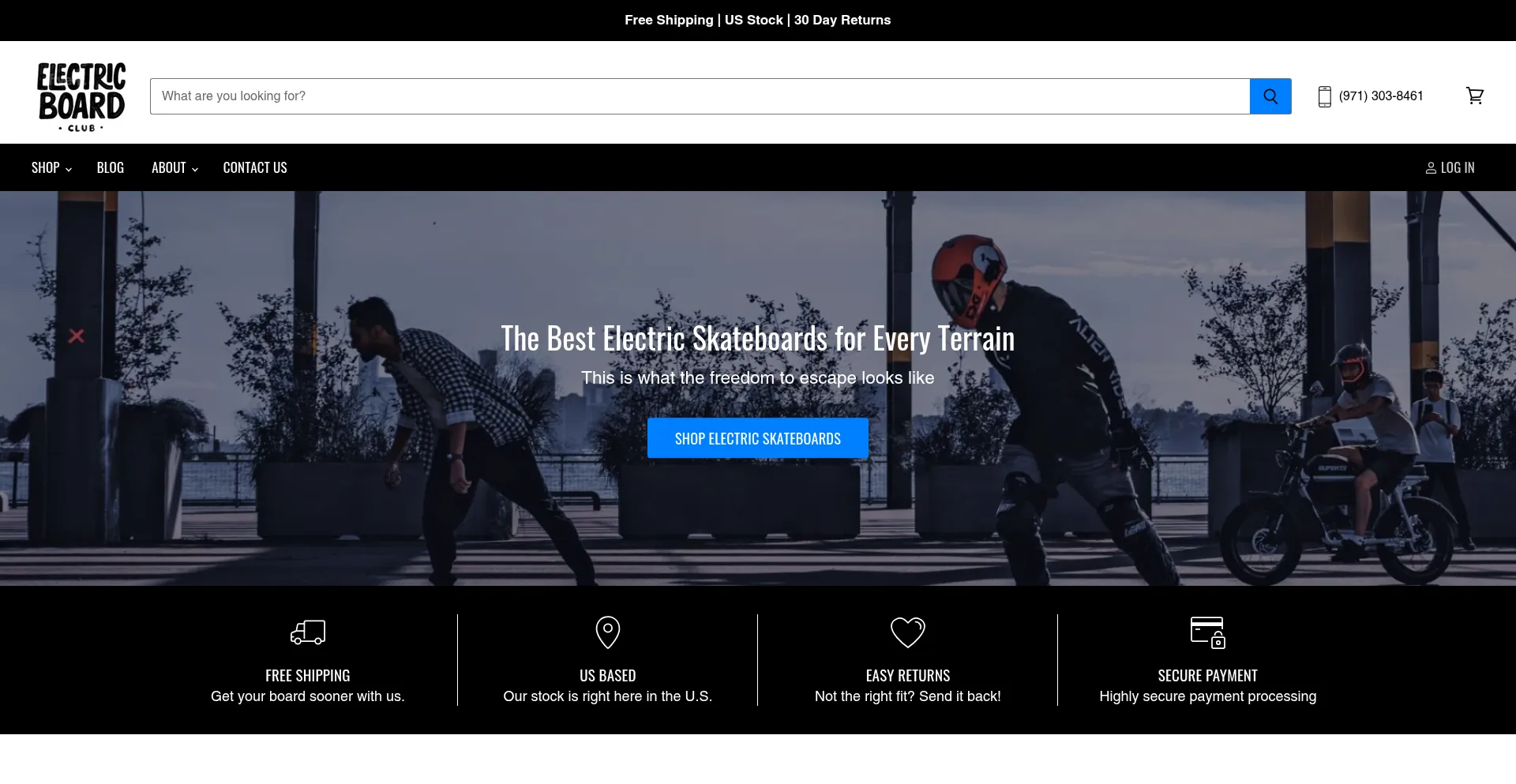Image resolution: width=1516 pixels, height=784 pixels.
Task: Click the Easy Returns heart icon
Action: coord(908,632)
